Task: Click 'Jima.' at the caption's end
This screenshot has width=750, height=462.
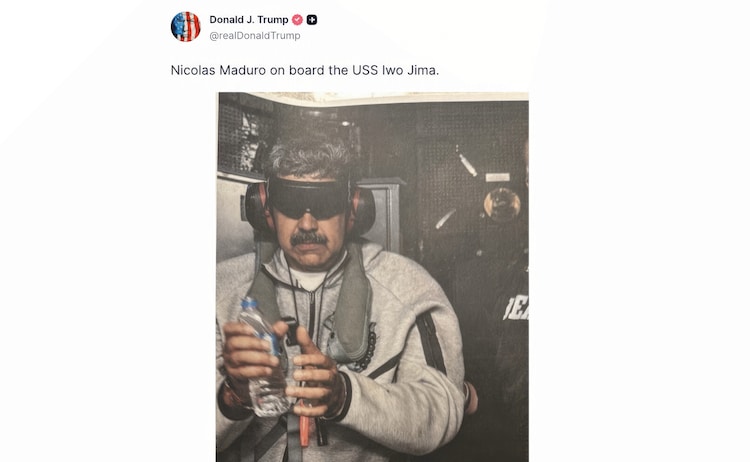Action: click(x=423, y=70)
